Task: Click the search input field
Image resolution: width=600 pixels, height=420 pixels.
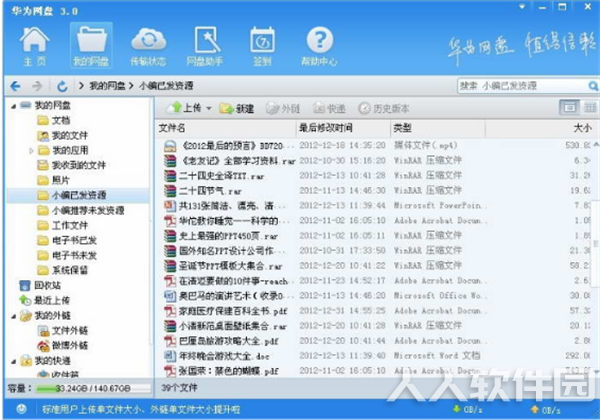Action: 522,86
